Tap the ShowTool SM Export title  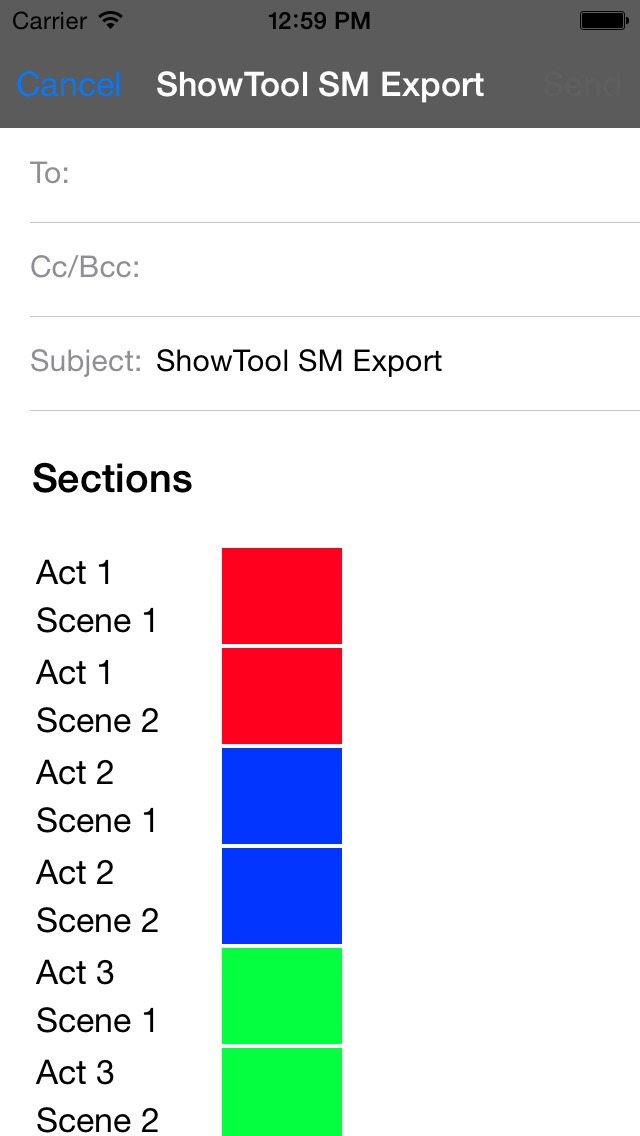coord(320,85)
